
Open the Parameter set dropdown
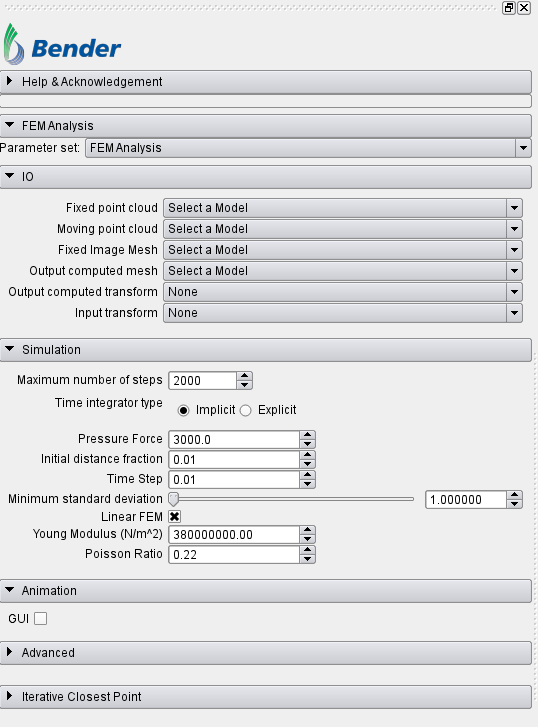(308, 148)
